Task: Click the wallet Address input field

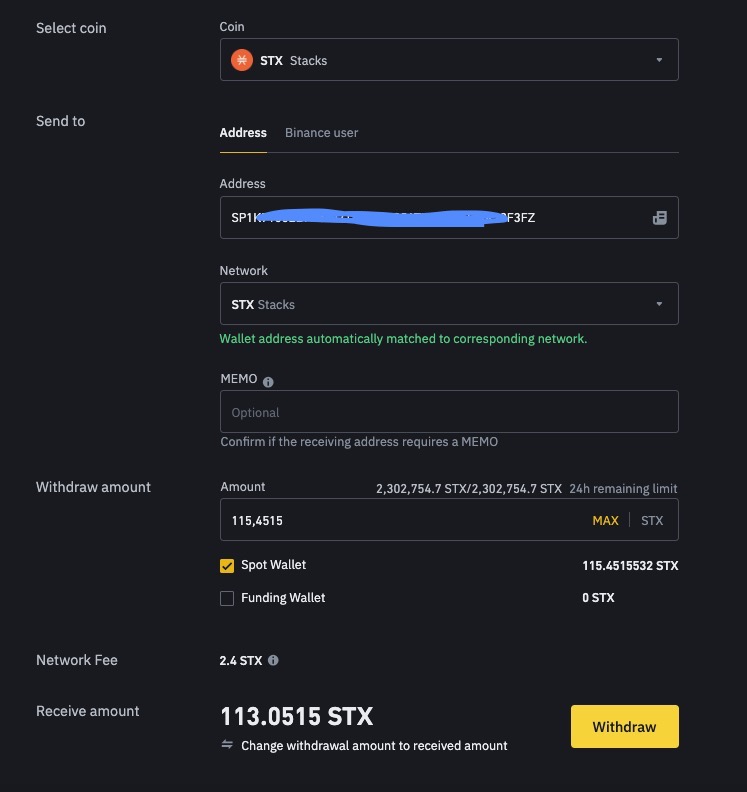Action: pyautogui.click(x=430, y=218)
